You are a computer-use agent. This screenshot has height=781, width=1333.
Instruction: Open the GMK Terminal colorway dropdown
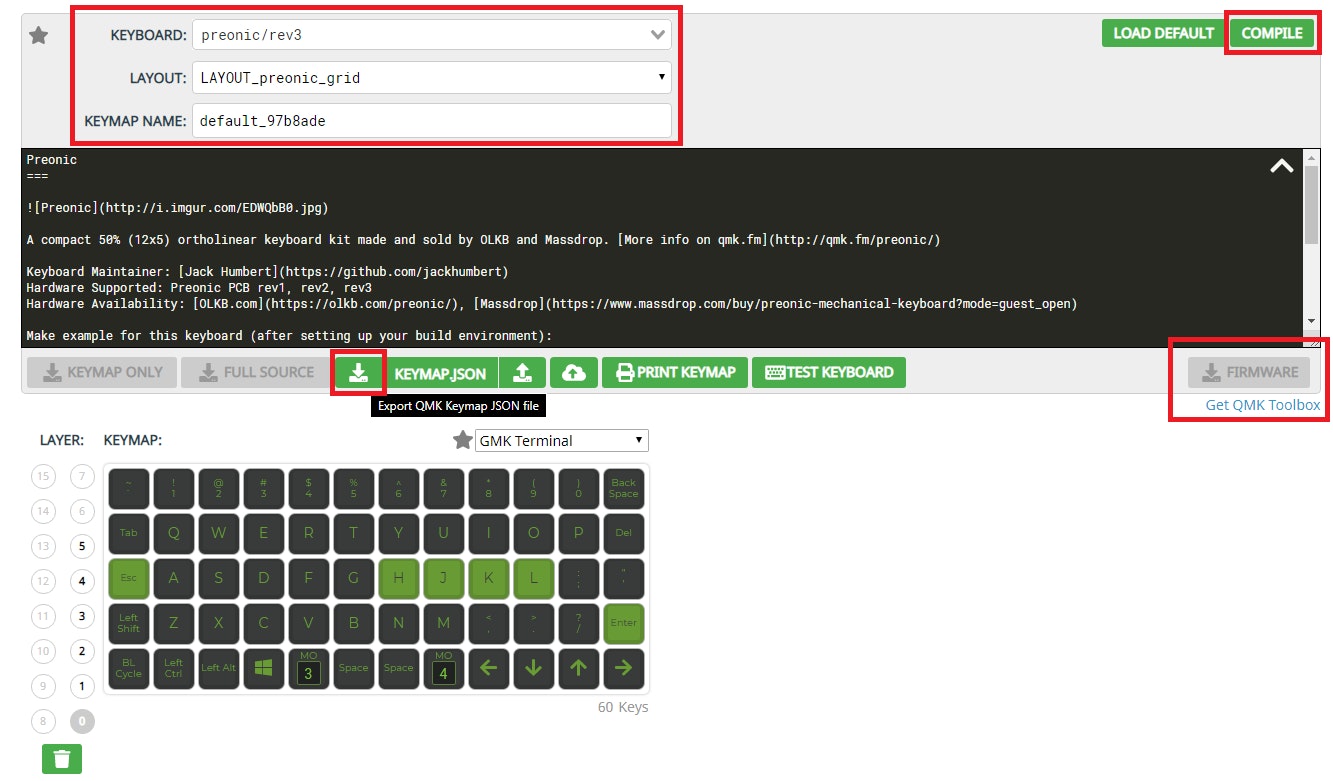tap(561, 440)
